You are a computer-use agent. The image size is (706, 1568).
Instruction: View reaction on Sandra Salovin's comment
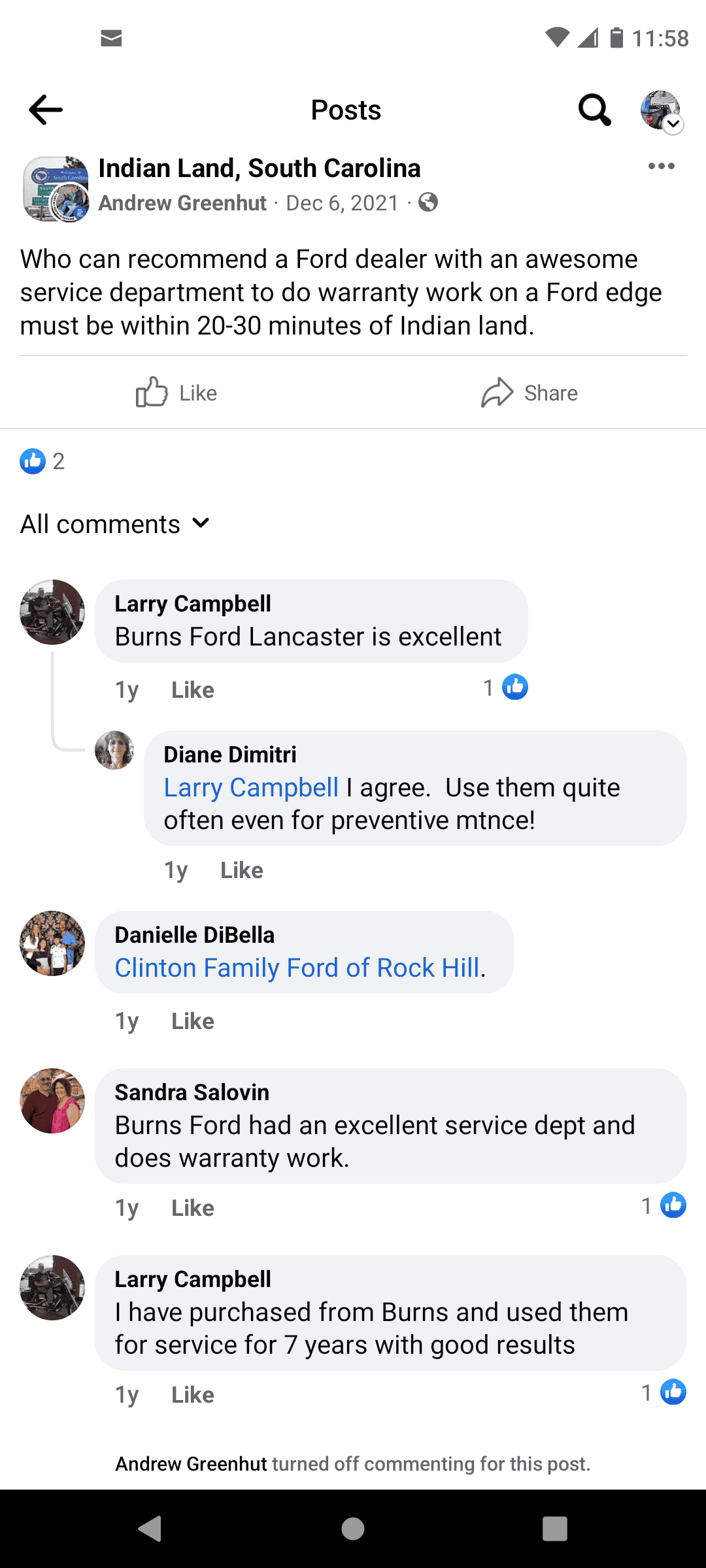point(664,1205)
